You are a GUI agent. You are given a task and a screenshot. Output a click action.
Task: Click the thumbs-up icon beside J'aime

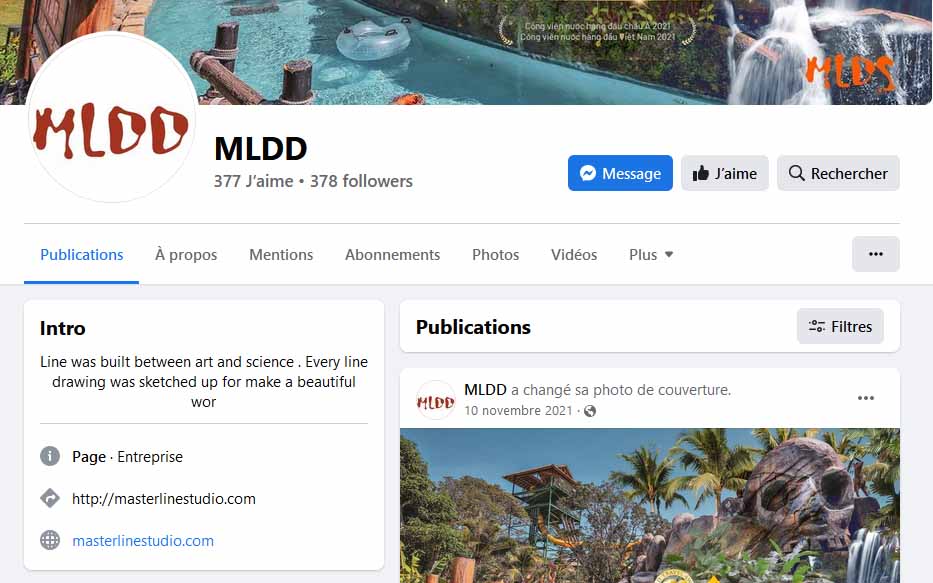(701, 173)
